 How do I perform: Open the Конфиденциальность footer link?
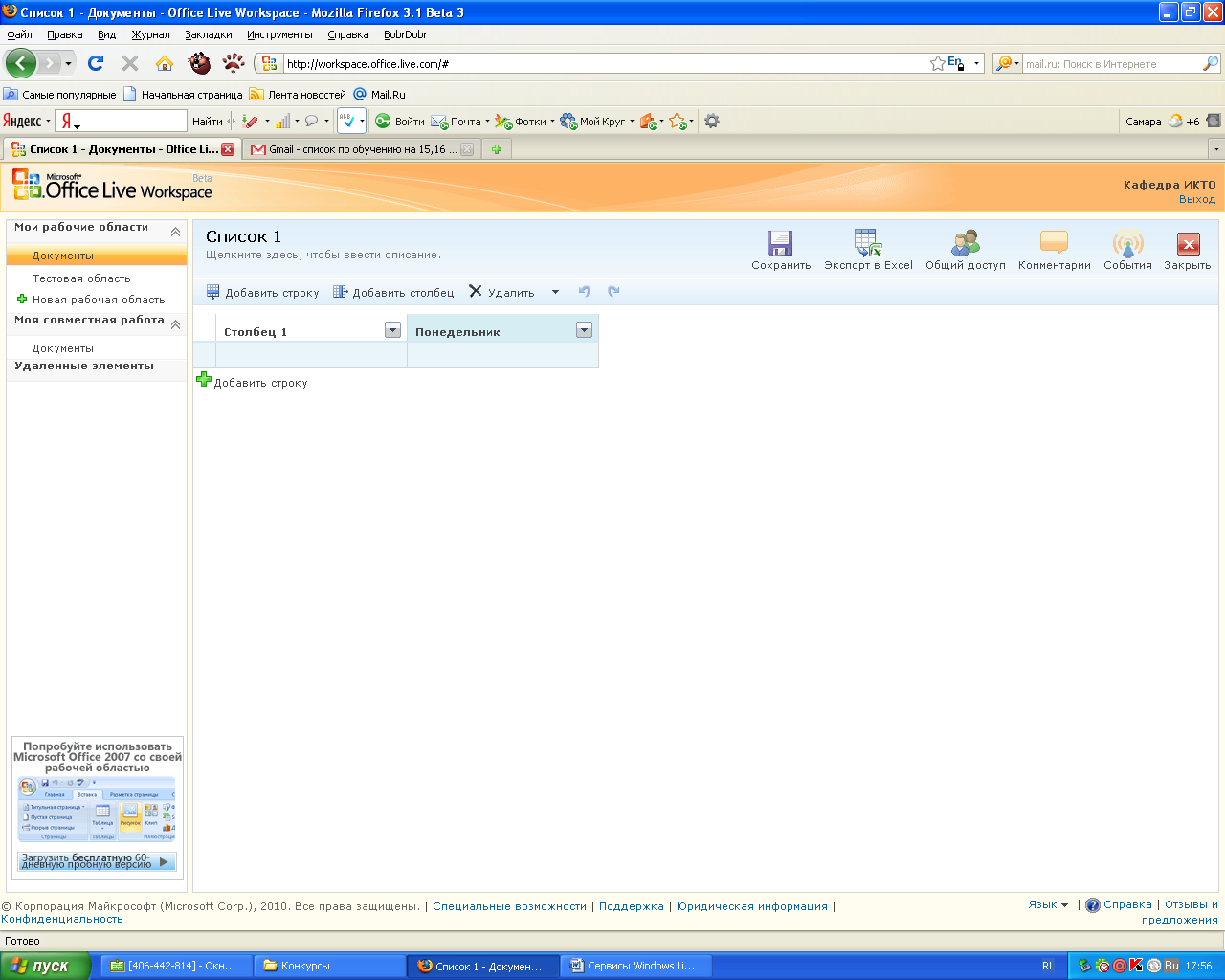coord(62,919)
